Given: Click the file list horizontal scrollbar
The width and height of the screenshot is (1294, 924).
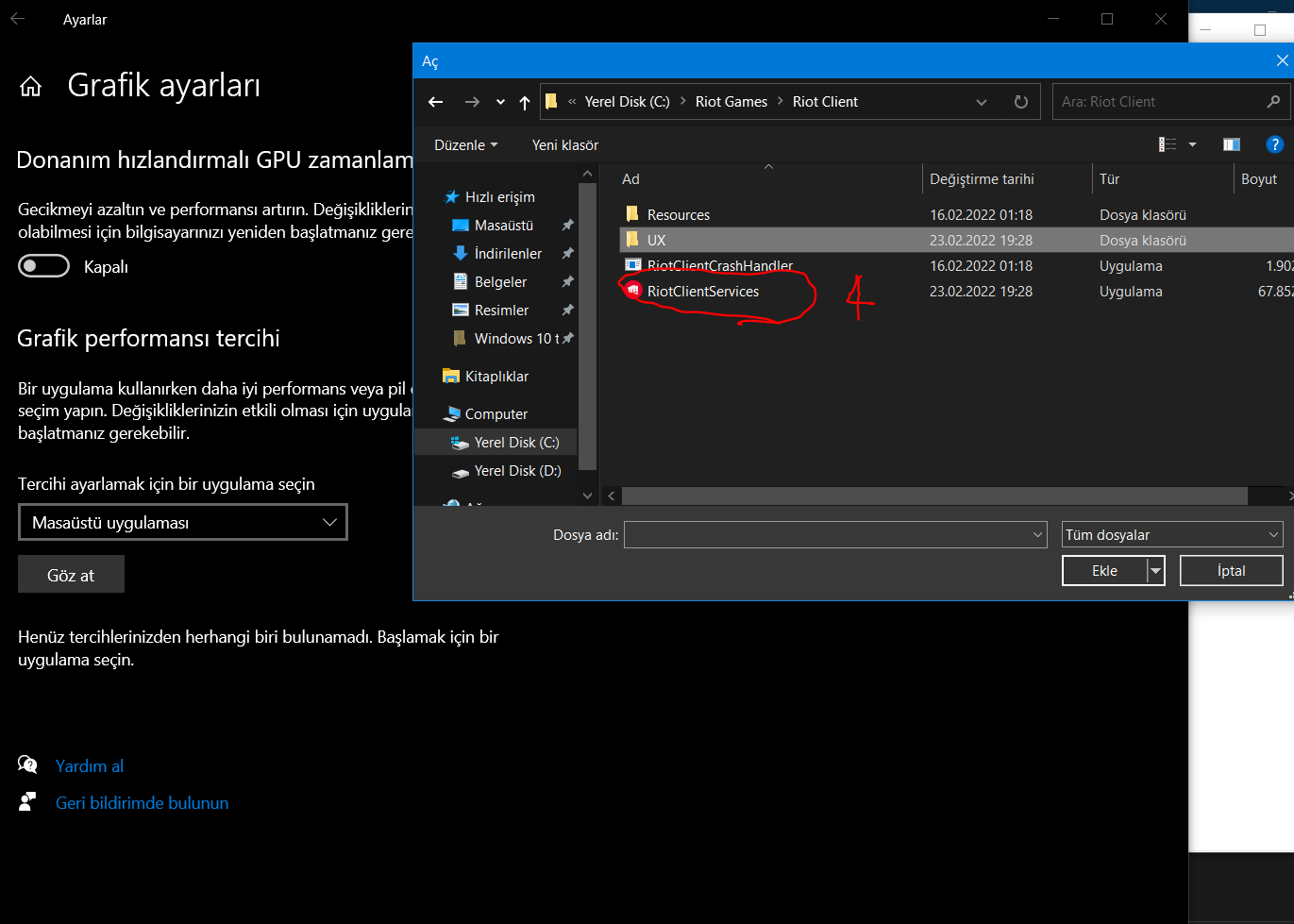Looking at the screenshot, I should click(934, 496).
